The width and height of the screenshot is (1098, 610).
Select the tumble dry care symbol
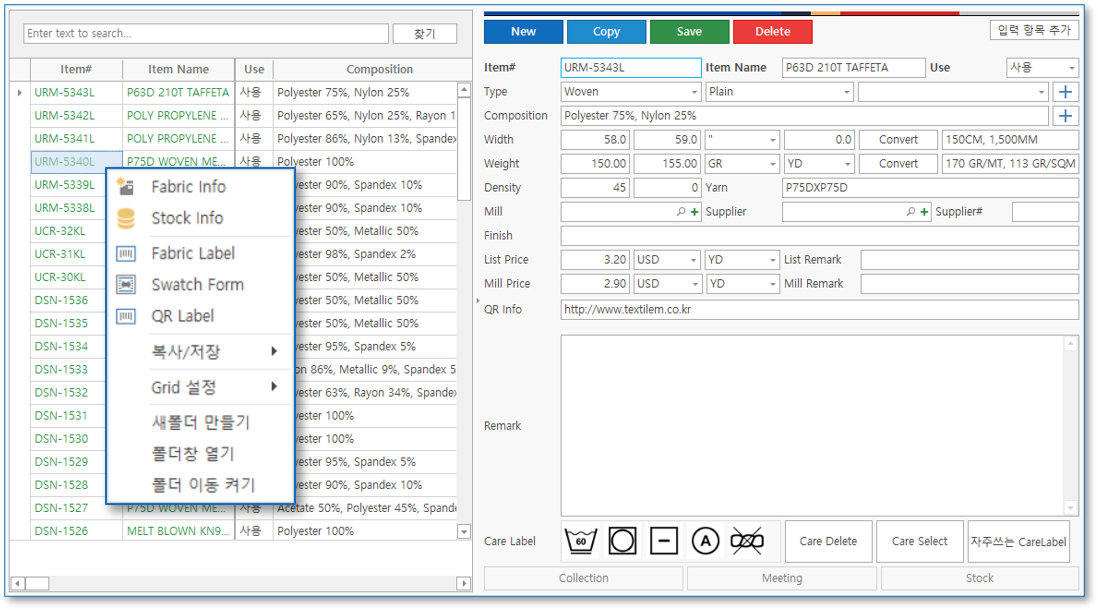[622, 541]
